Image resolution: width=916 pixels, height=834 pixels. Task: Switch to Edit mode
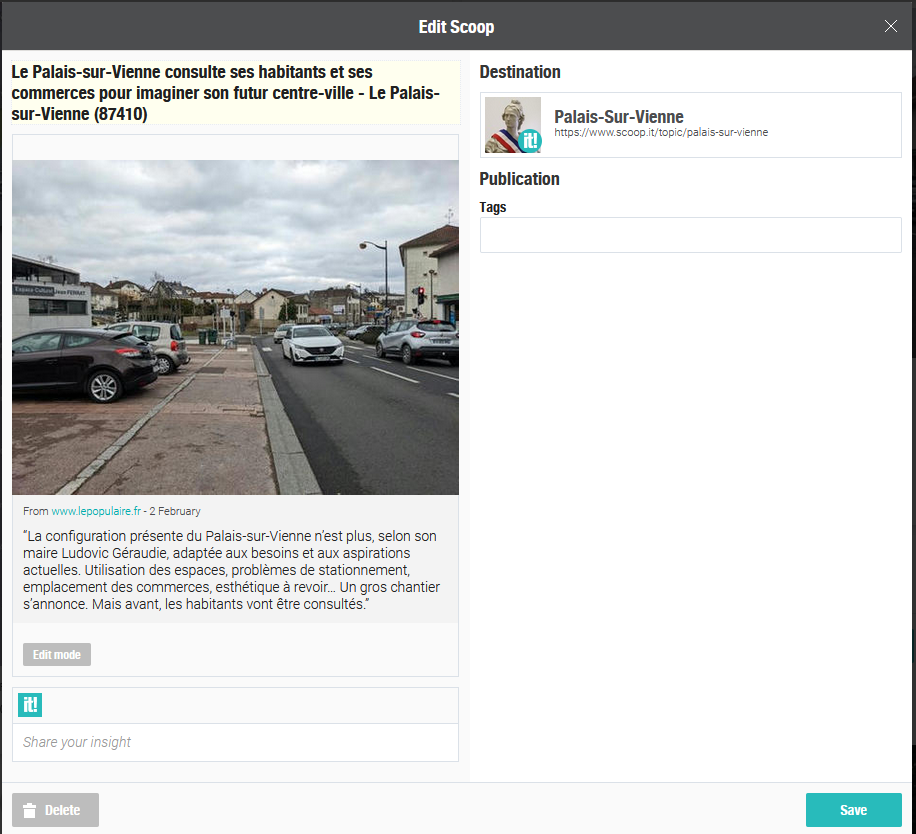pyautogui.click(x=57, y=655)
